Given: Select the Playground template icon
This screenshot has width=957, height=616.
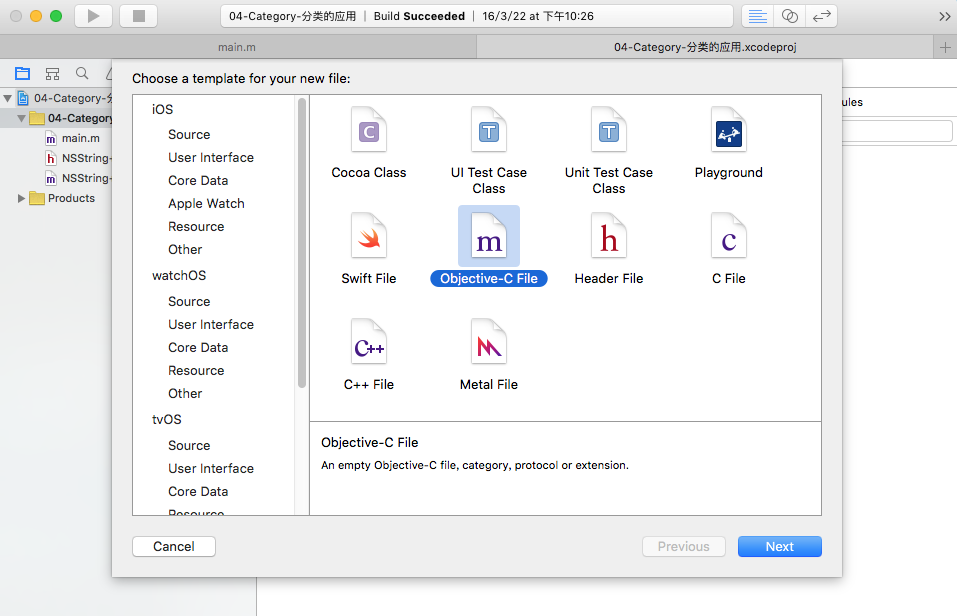Looking at the screenshot, I should (729, 129).
